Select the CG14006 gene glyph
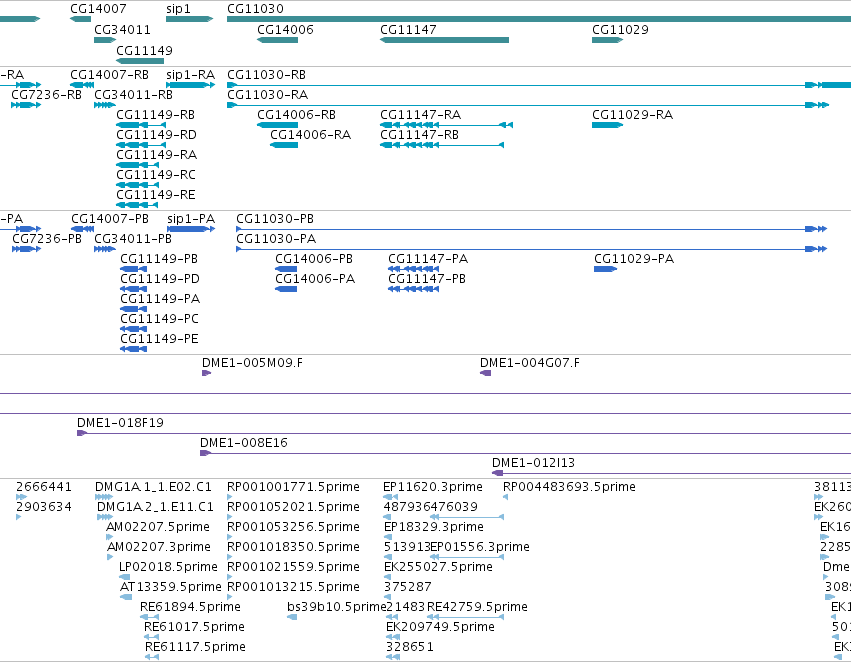Screen dimensions: 851x662 [x=277, y=40]
